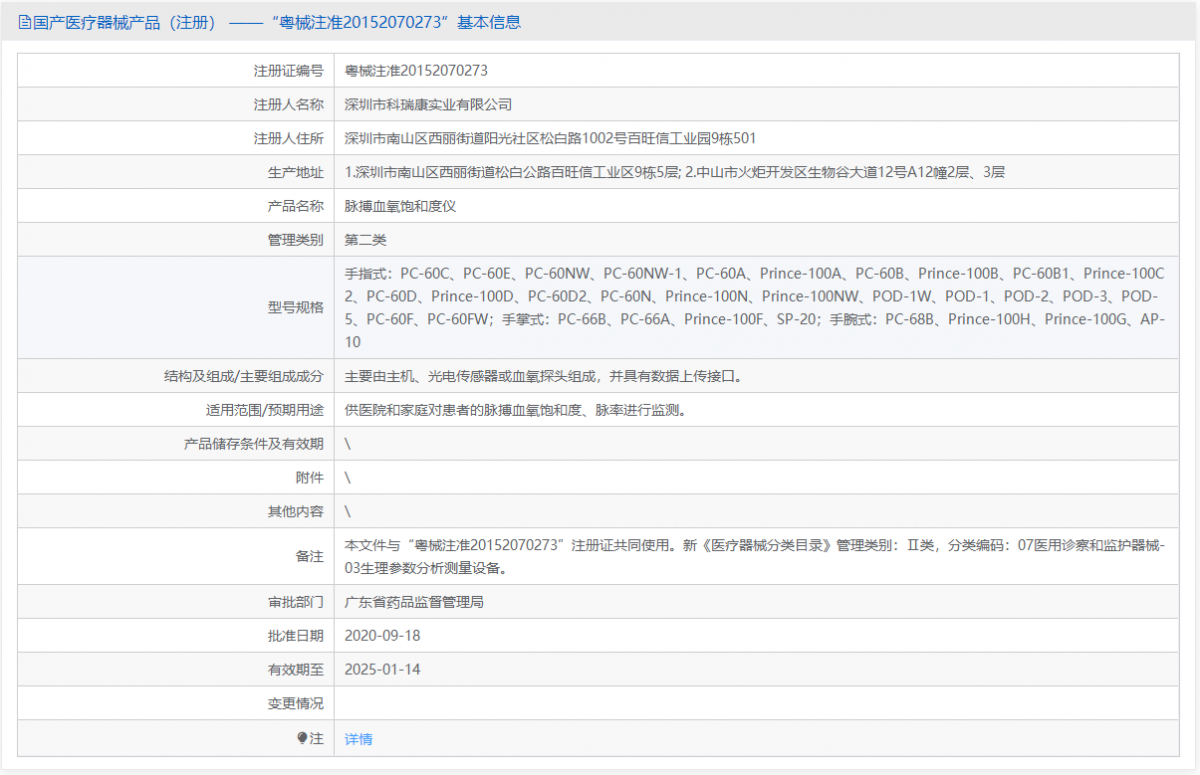The image size is (1200, 775).
Task: Click the approval date 2020-09-18
Action: coord(381,635)
